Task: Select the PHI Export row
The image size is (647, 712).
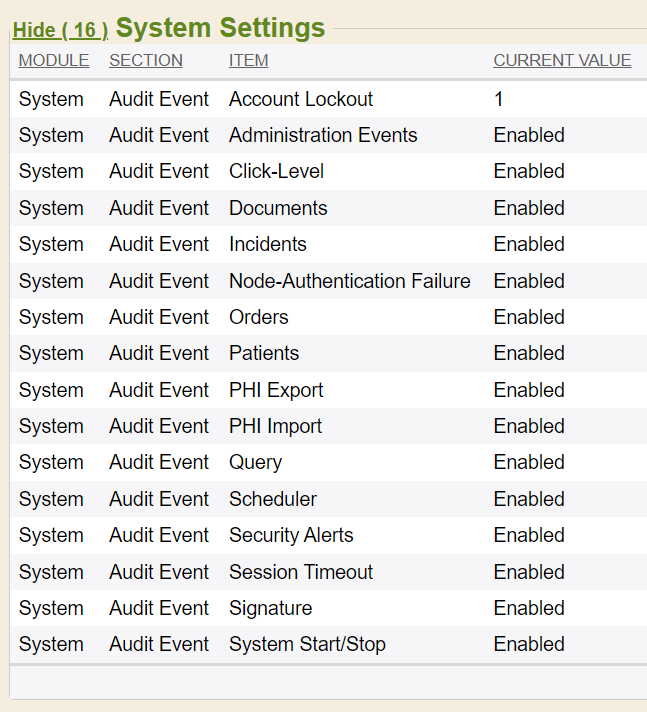Action: tap(276, 390)
